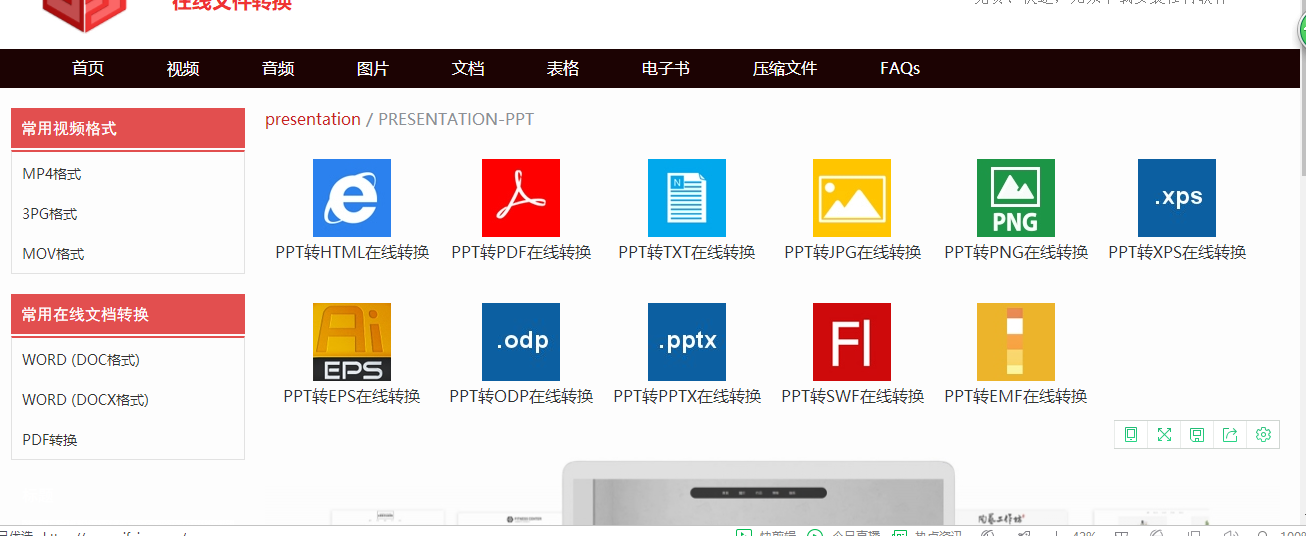Open the 压缩文件 navigation menu
The height and width of the screenshot is (536, 1306).
point(785,68)
